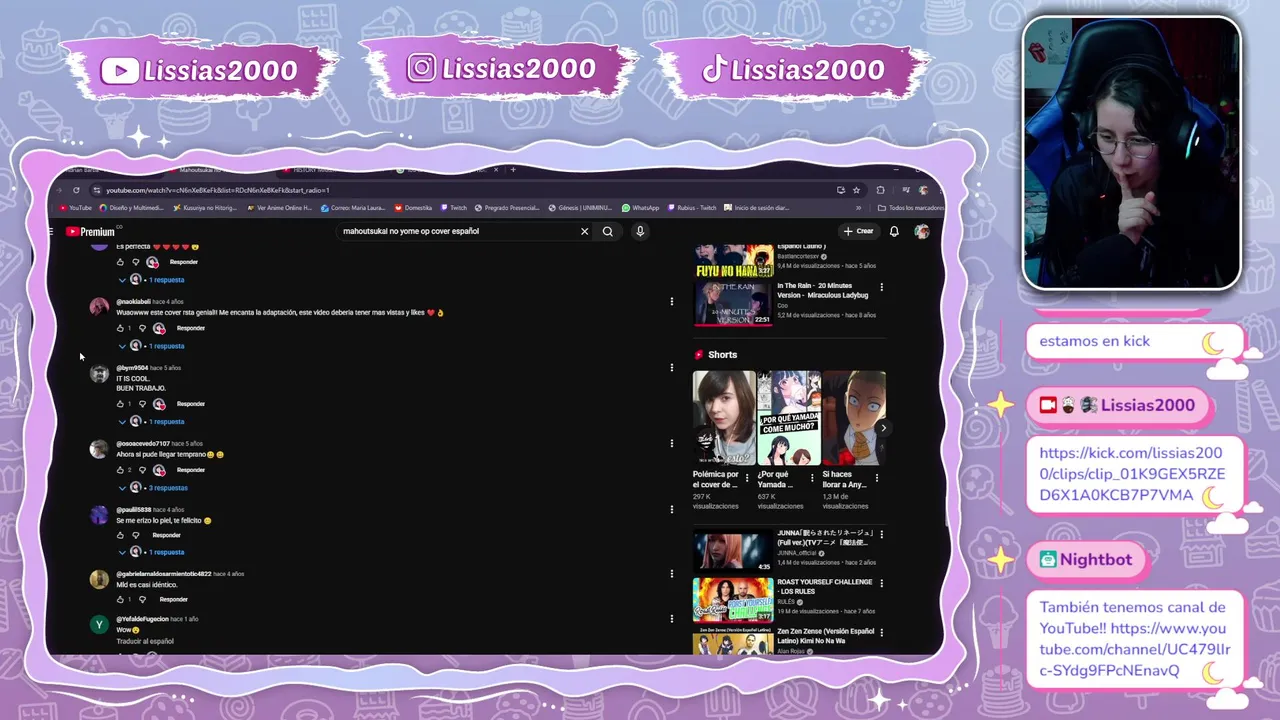Dislike the comment by @bym9504
This screenshot has height=720, width=1280.
pyautogui.click(x=142, y=404)
